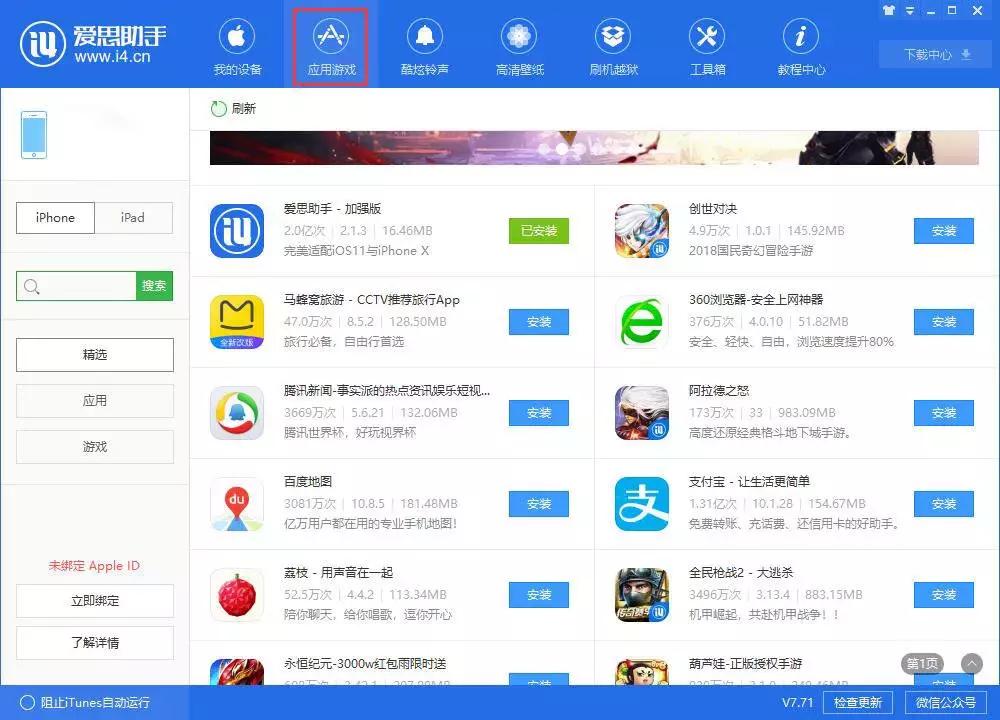This screenshot has width=1000, height=720.
Task: Switch to the iPad tab
Action: point(133,217)
